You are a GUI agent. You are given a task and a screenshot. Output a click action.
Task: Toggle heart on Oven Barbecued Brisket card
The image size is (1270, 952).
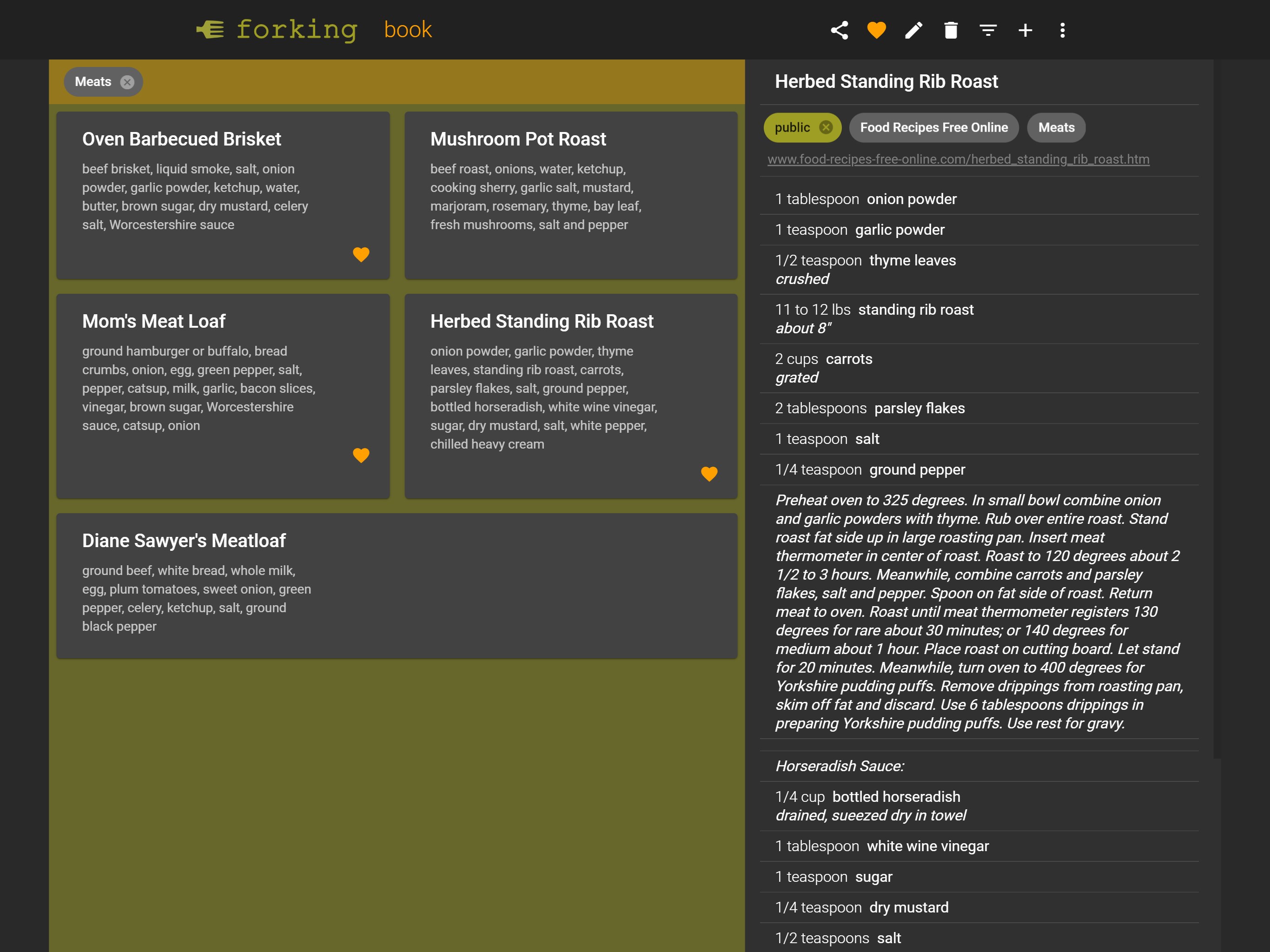(361, 254)
